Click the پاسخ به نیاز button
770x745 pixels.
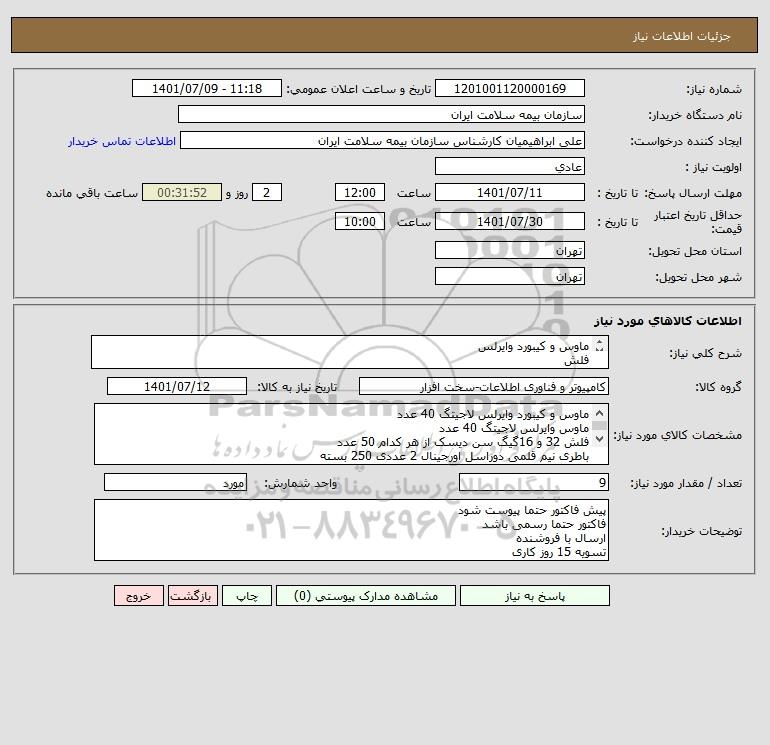coord(534,596)
